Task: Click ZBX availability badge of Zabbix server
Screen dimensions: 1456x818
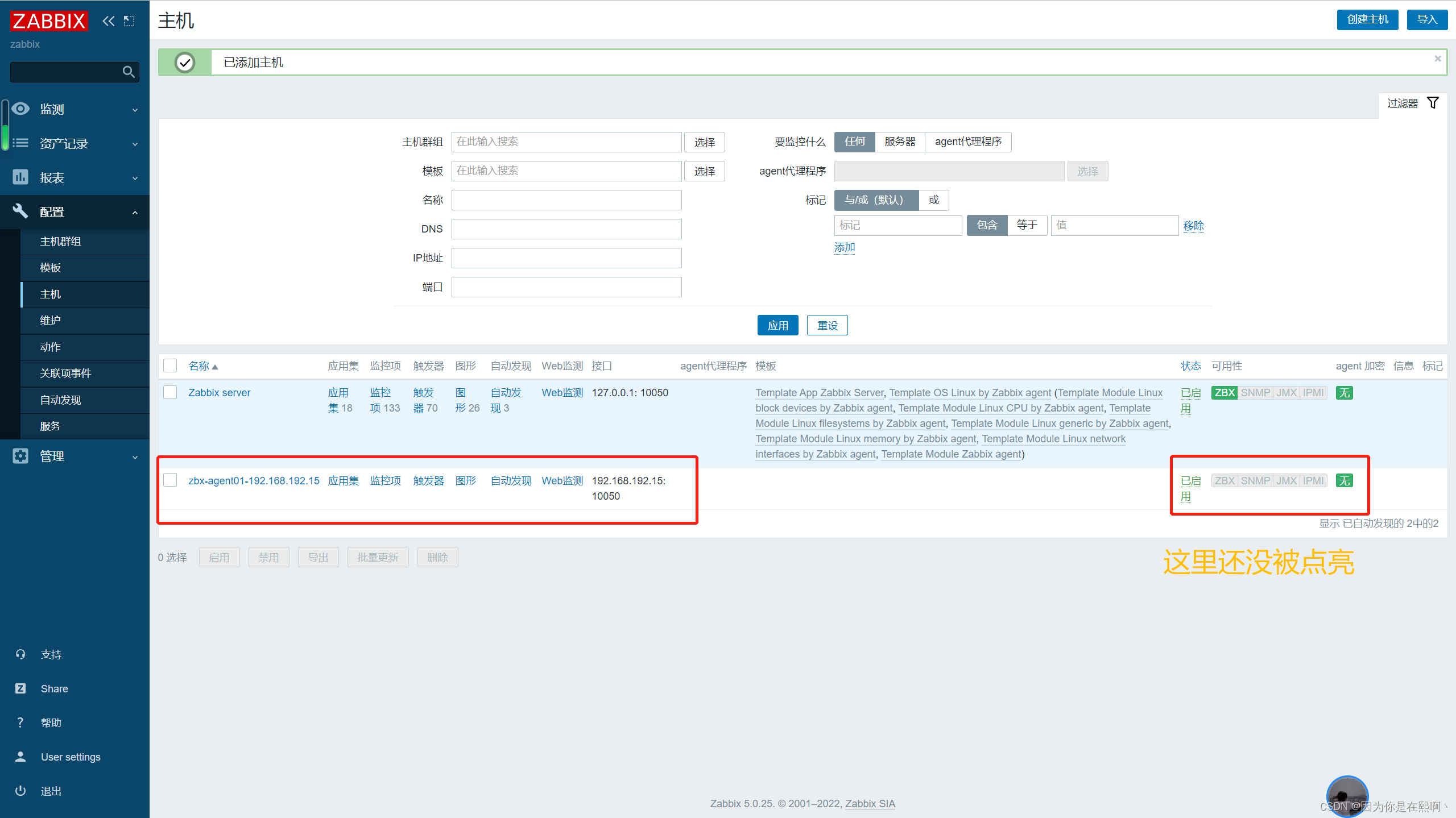Action: point(1224,393)
